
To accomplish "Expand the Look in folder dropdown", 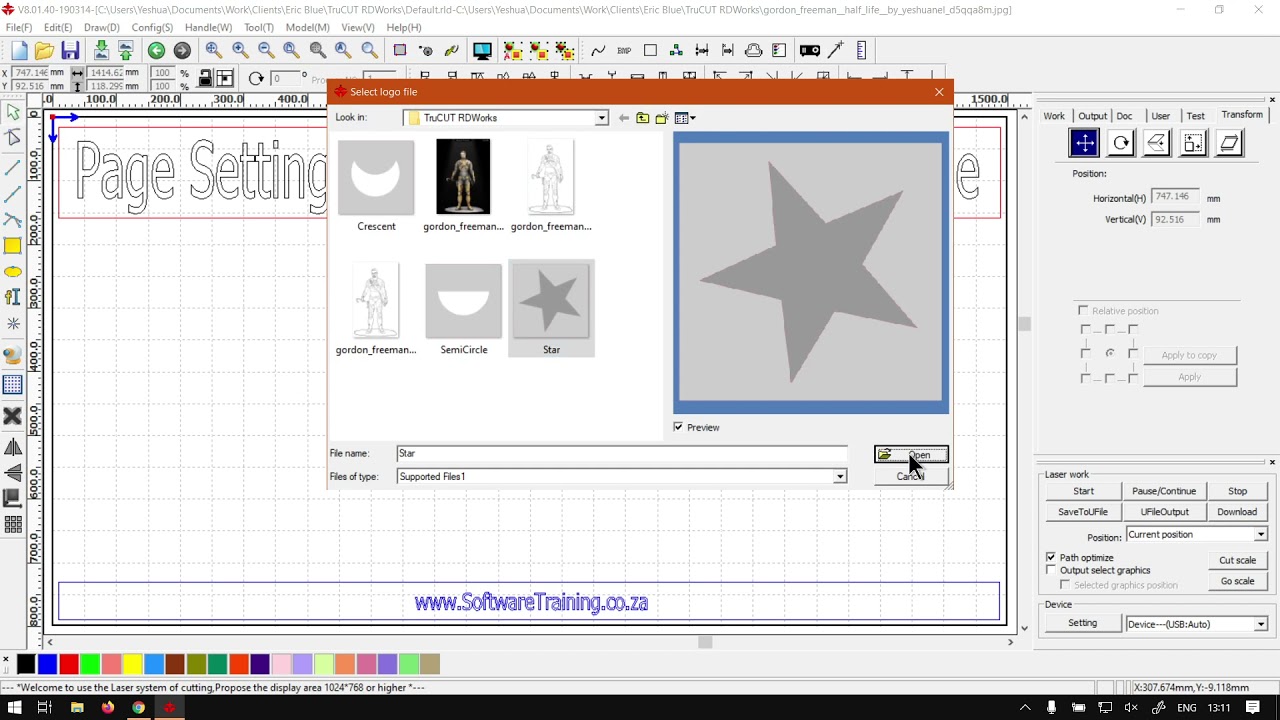I will pyautogui.click(x=601, y=118).
